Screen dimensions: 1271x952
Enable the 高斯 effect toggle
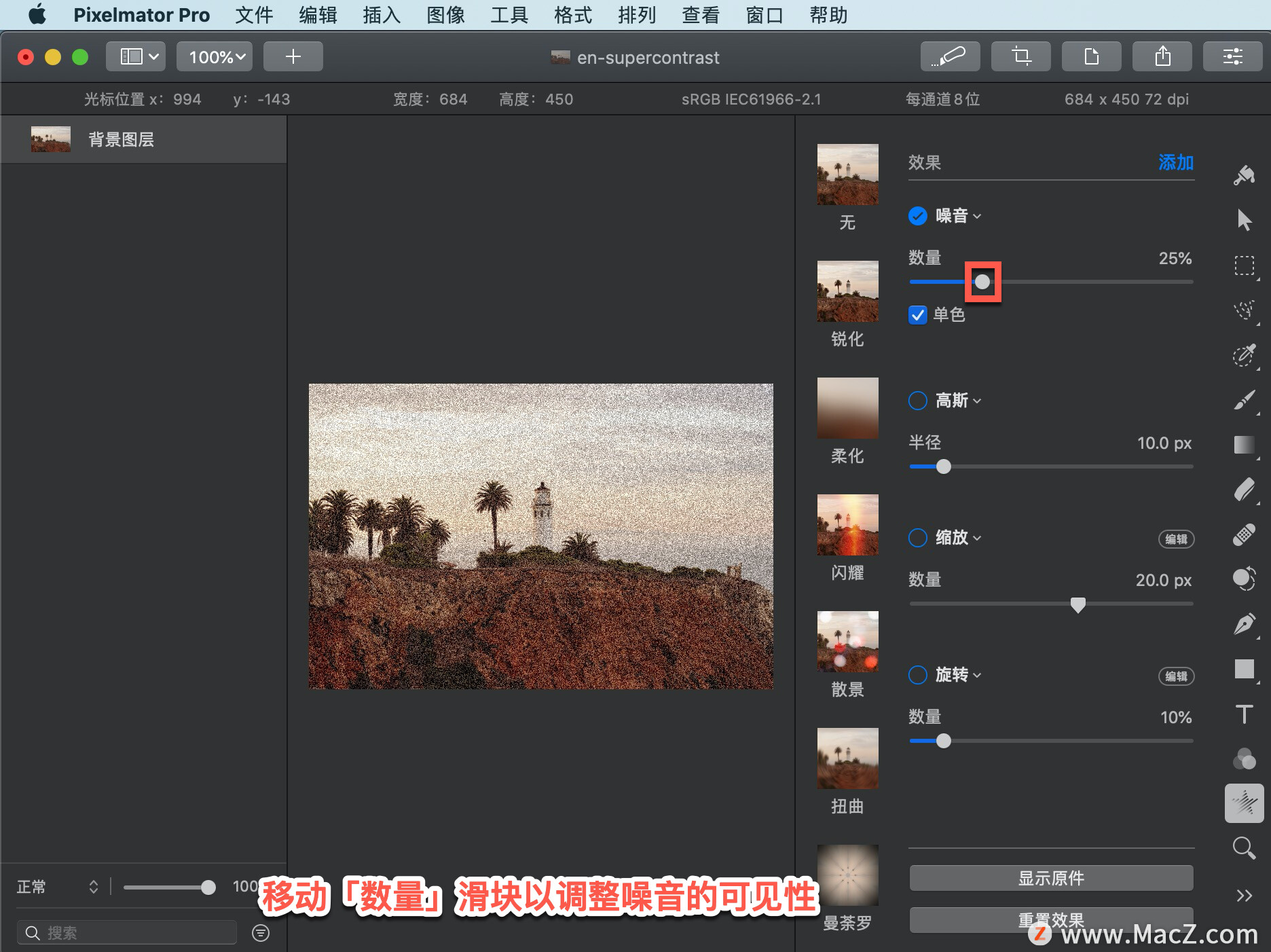(x=917, y=401)
